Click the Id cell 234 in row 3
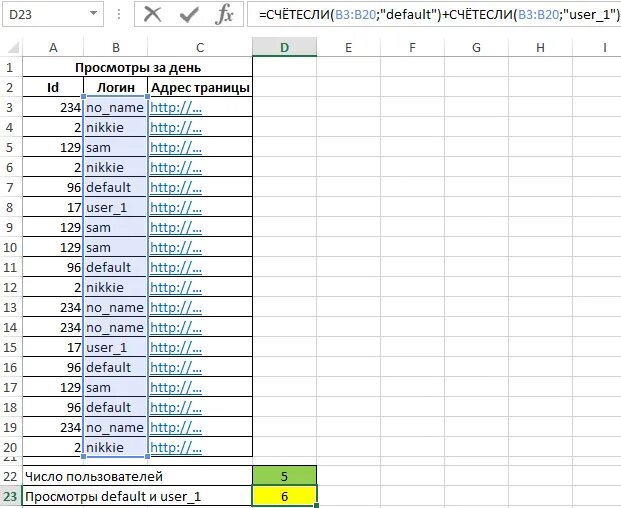 (53, 107)
